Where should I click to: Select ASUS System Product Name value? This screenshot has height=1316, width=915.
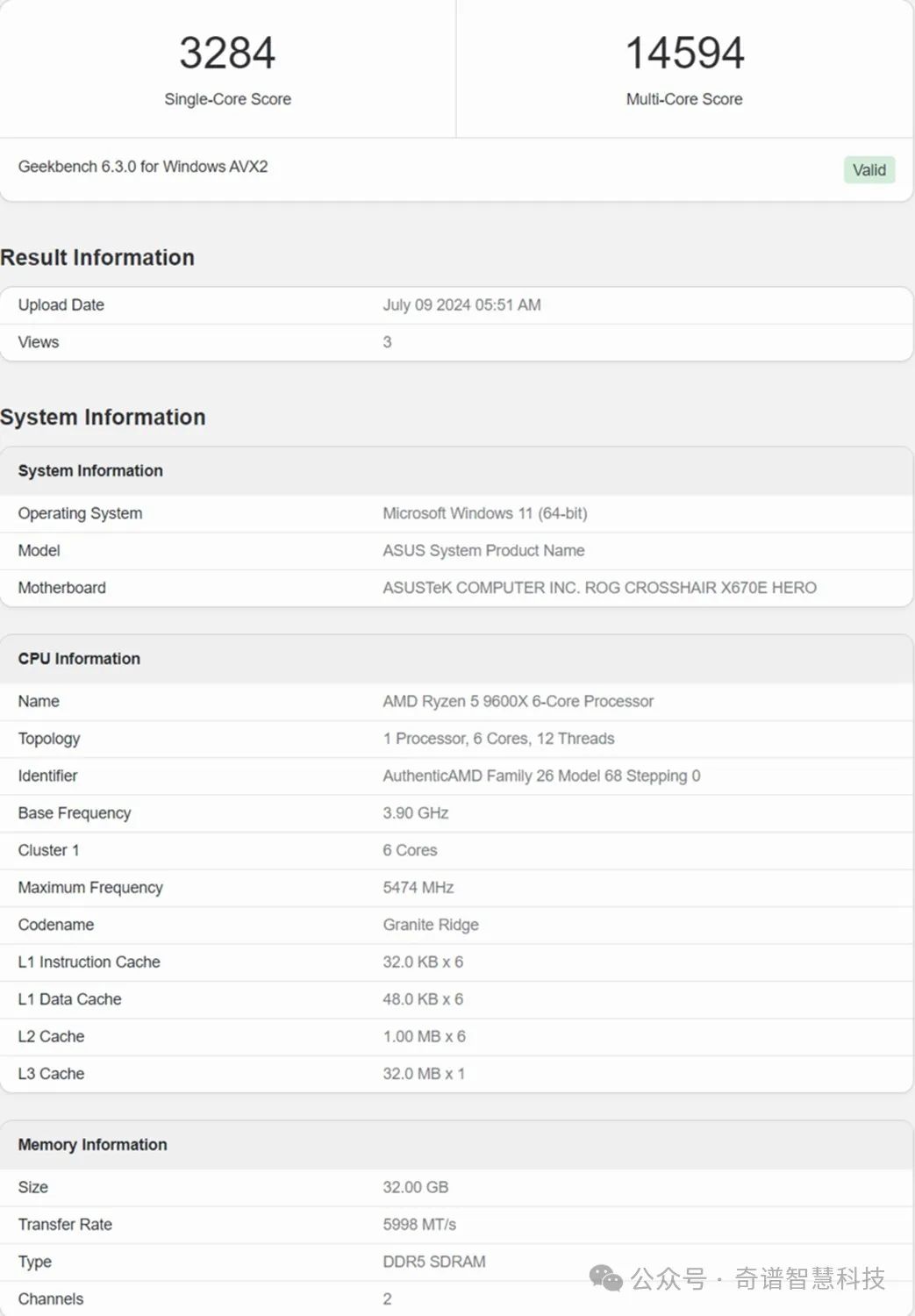click(483, 551)
